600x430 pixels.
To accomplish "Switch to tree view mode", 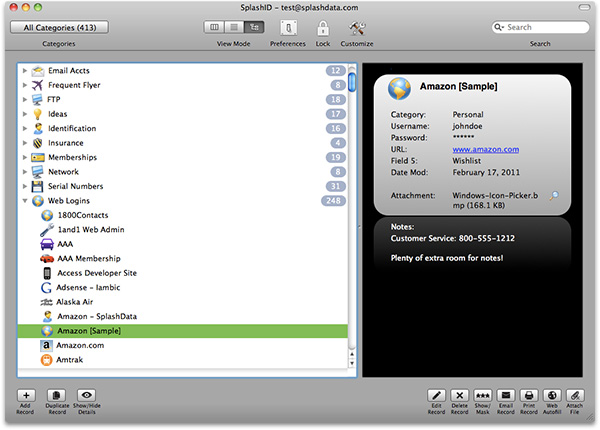I will pyautogui.click(x=254, y=27).
